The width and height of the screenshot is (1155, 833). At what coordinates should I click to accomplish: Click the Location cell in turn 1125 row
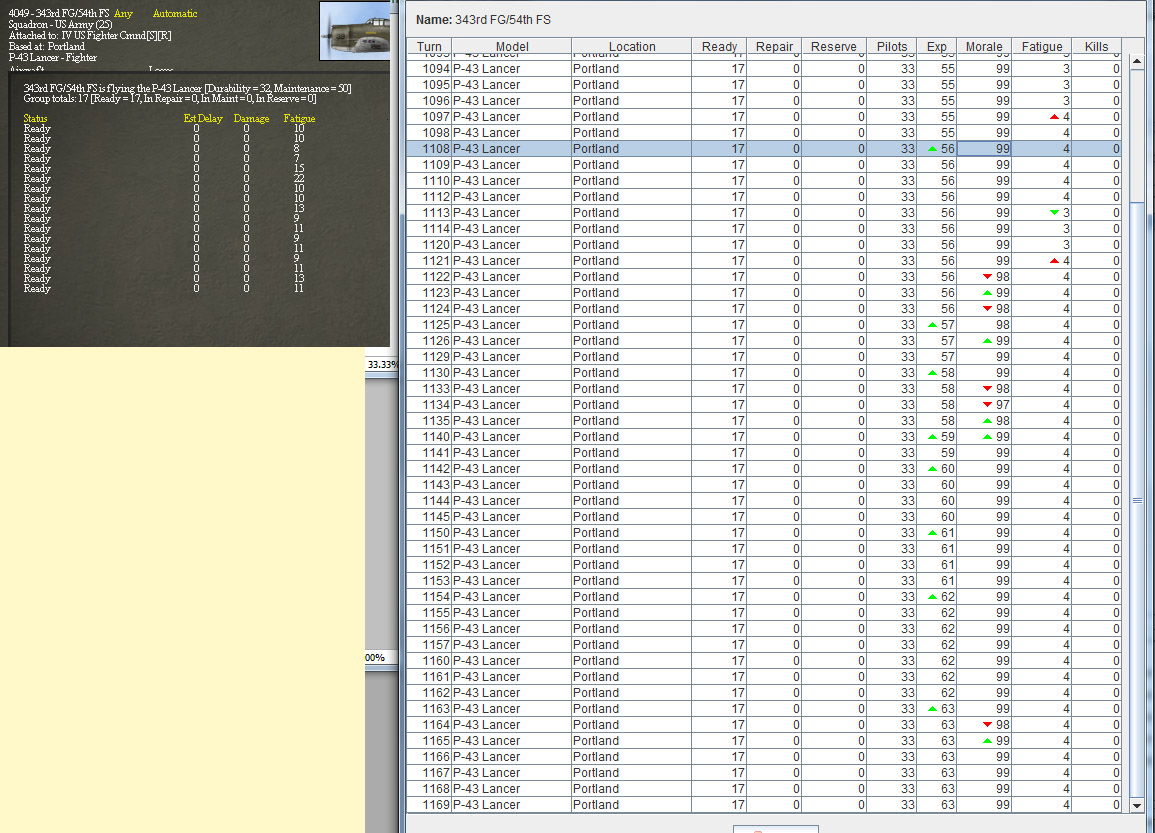click(631, 325)
